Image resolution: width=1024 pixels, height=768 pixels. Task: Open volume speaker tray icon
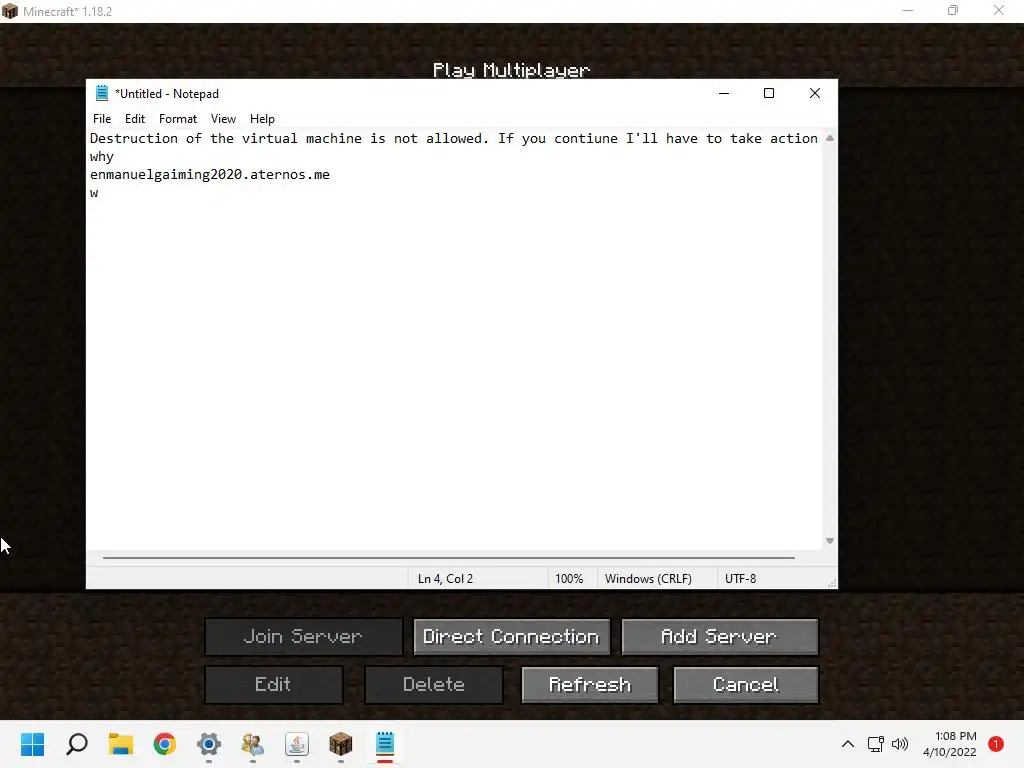coord(900,744)
